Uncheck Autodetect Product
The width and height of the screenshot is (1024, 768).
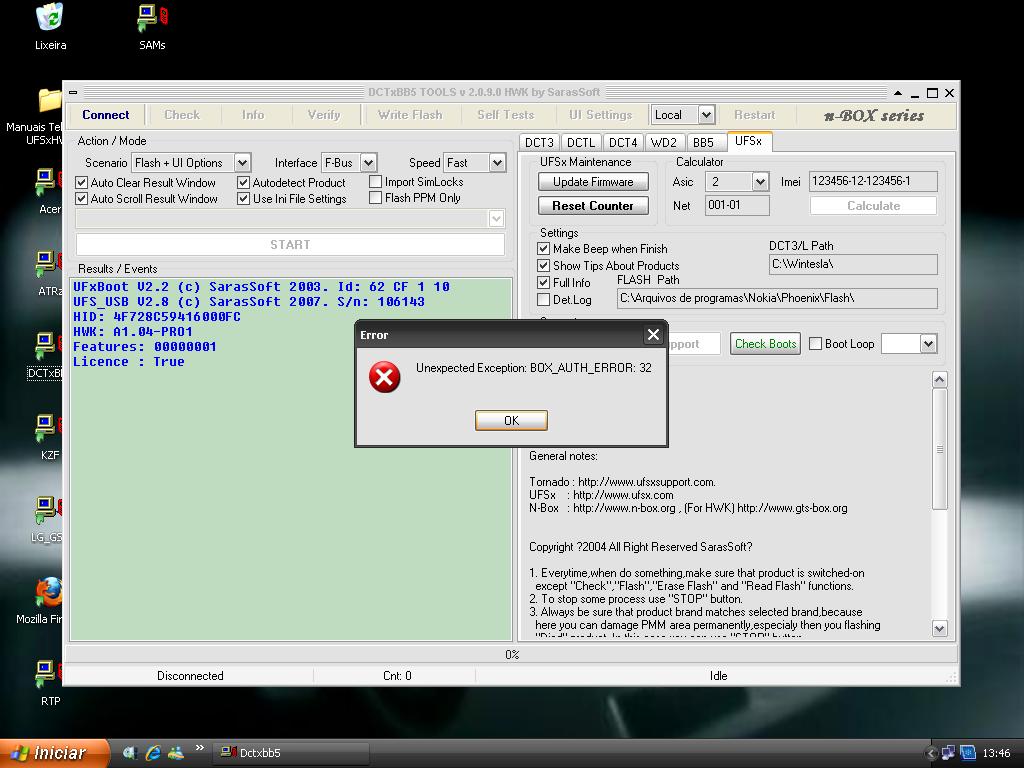pyautogui.click(x=244, y=183)
